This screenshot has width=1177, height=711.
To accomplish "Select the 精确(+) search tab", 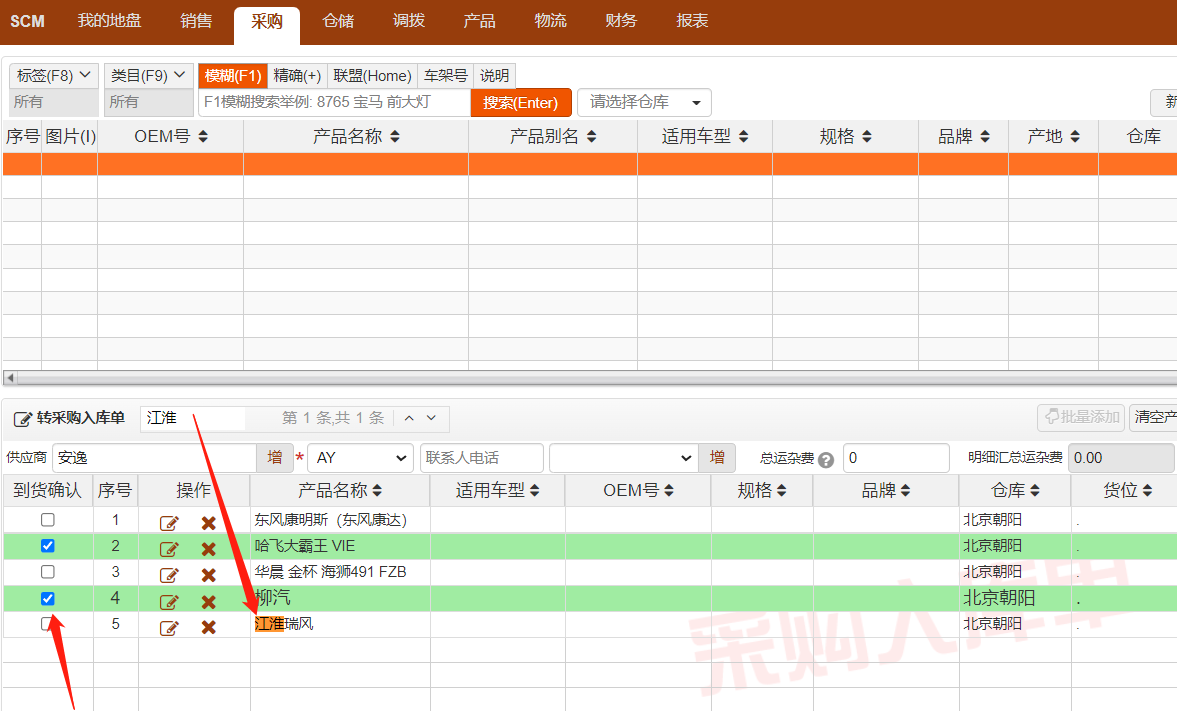I will pos(297,75).
